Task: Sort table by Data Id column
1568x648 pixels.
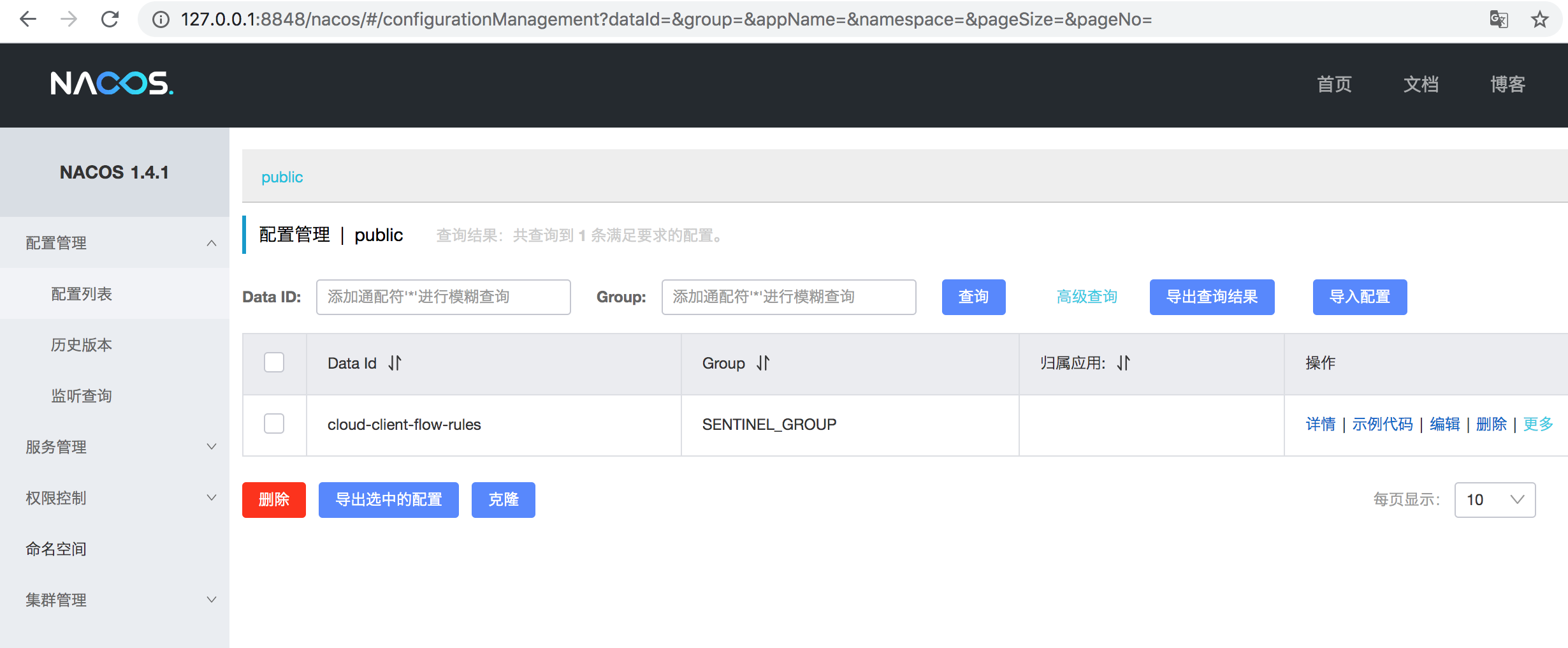Action: click(x=395, y=363)
